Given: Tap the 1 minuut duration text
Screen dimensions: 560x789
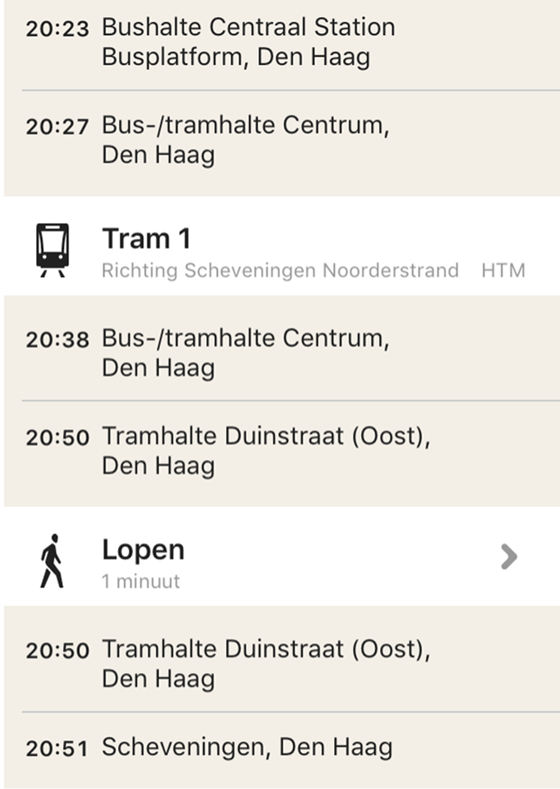Looking at the screenshot, I should click(x=141, y=581).
